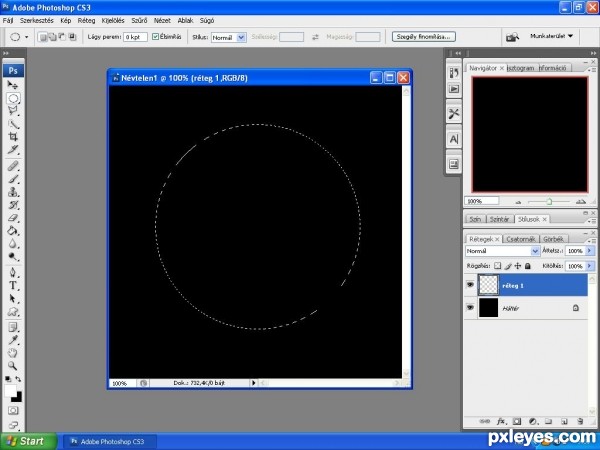
Task: Toggle Quick Mask mode
Action: pos(13,411)
